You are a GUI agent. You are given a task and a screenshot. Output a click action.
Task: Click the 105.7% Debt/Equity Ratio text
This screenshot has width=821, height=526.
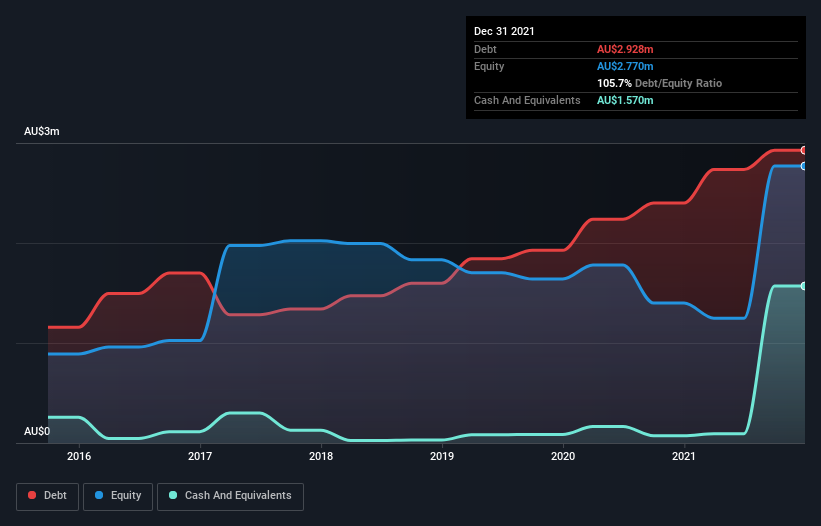pyautogui.click(x=659, y=83)
